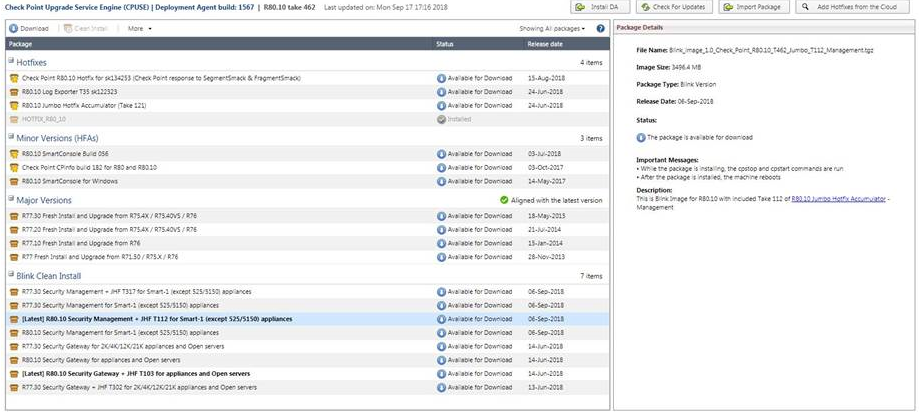
Task: Click package icon for R77.30 Fresh Install
Action: click(14, 216)
